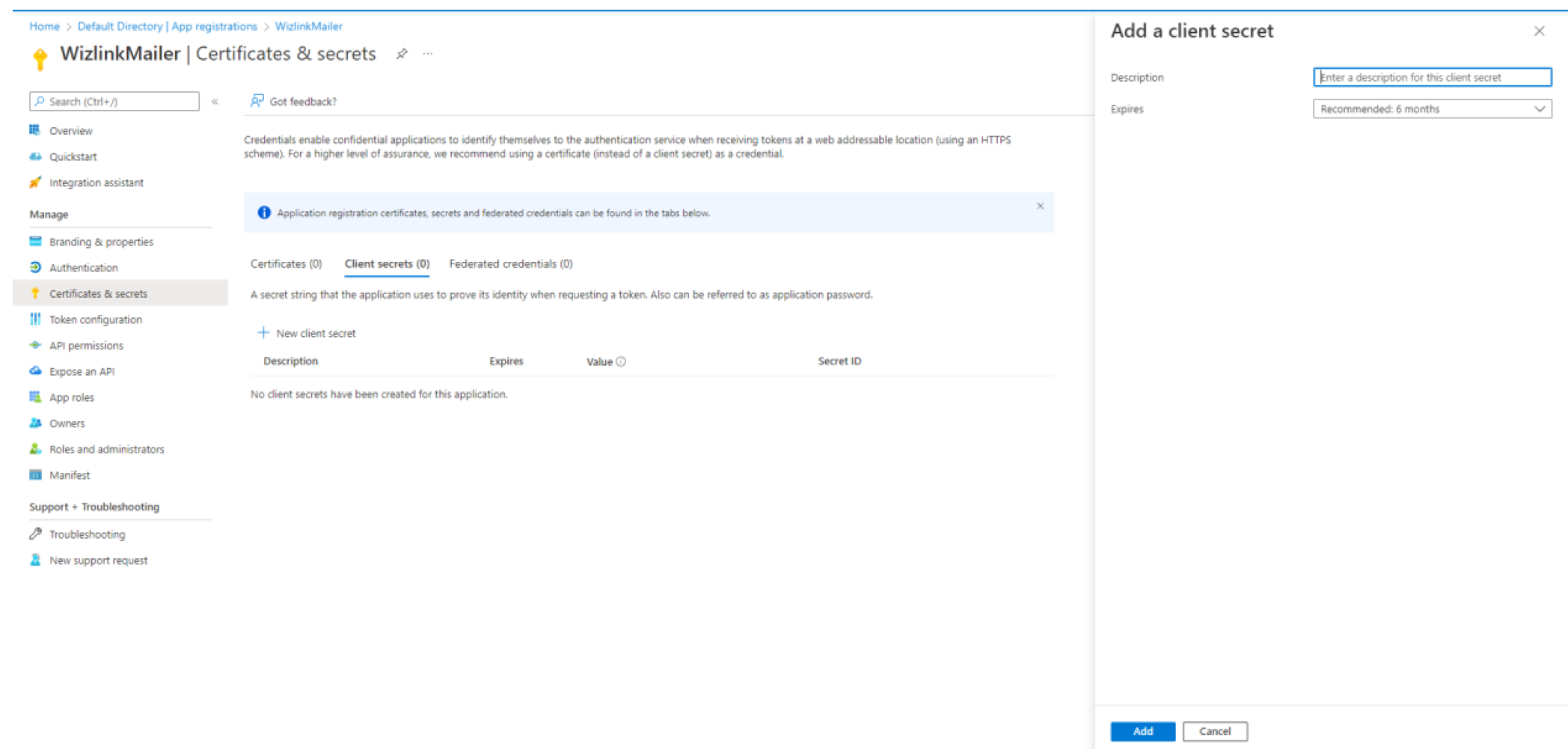
Task: Open the more options ellipsis beside title
Action: [428, 54]
